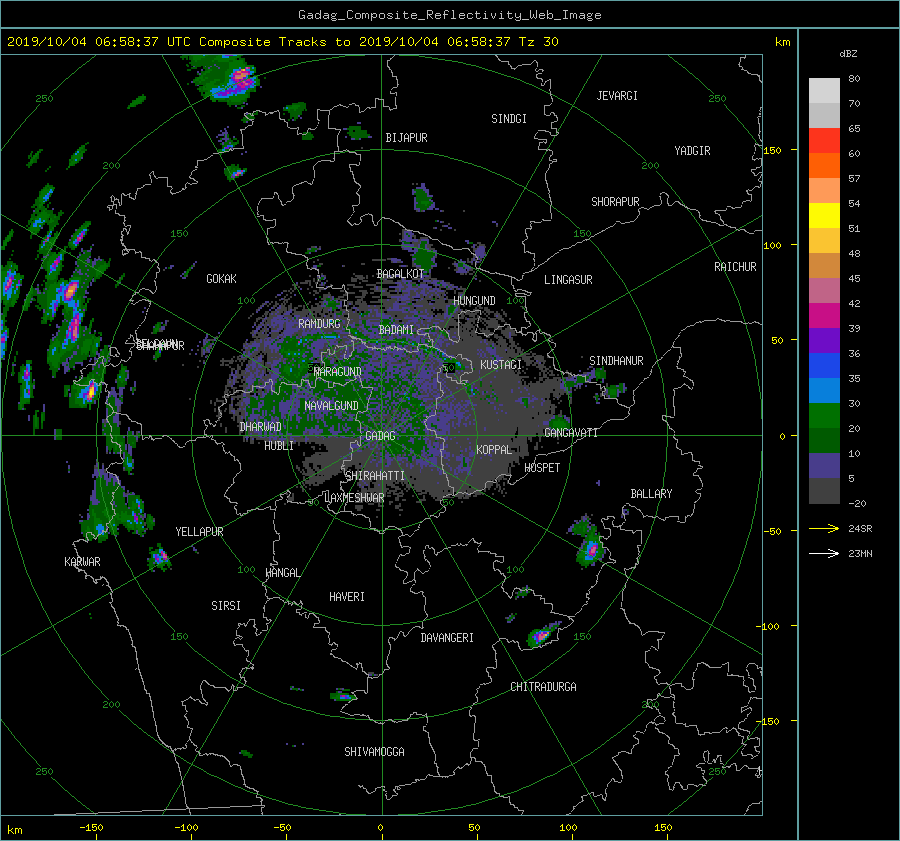
Task: Click the SHIVAMOGGA city label
Action: [374, 752]
